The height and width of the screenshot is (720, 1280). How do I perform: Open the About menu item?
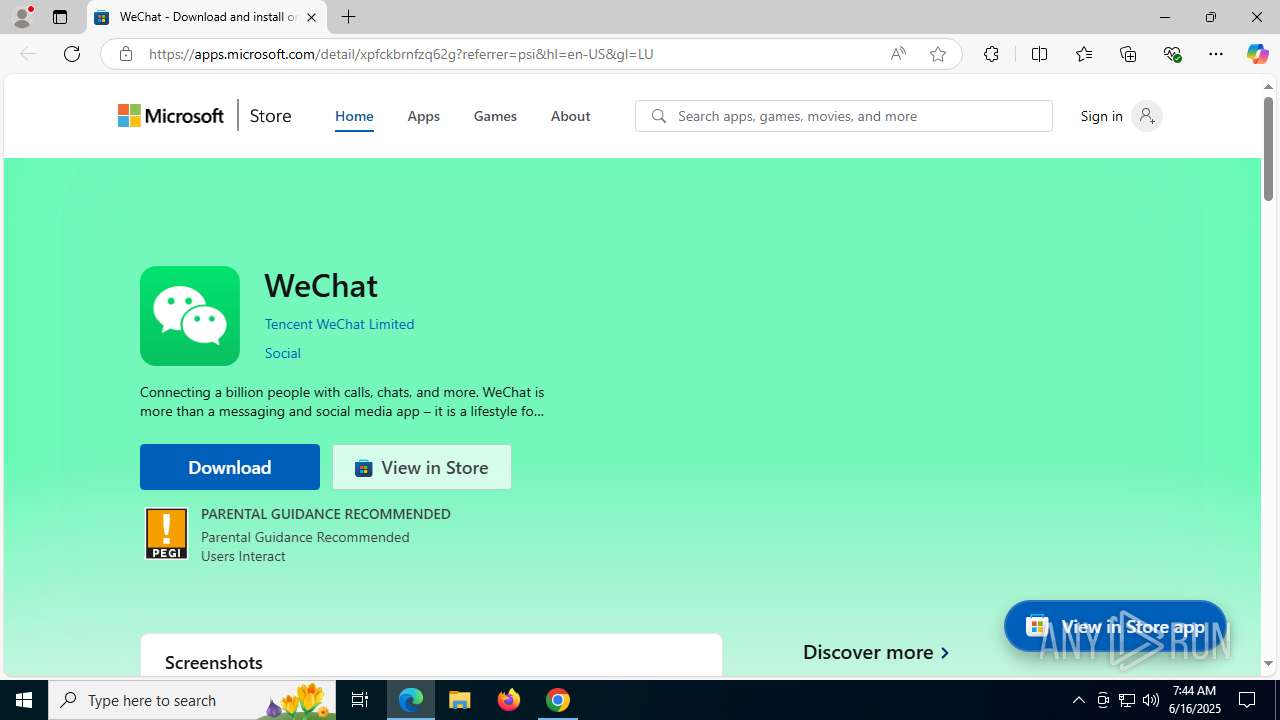[x=570, y=116]
